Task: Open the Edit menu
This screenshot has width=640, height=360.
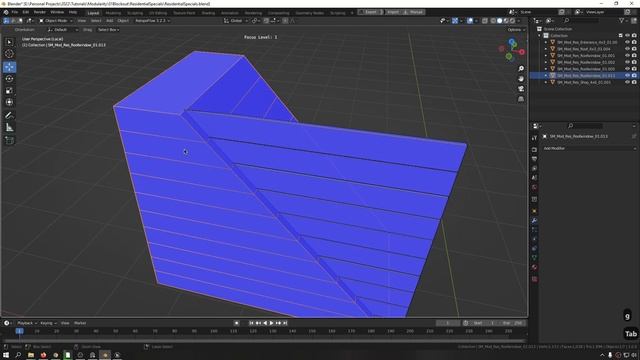Action: (26, 12)
